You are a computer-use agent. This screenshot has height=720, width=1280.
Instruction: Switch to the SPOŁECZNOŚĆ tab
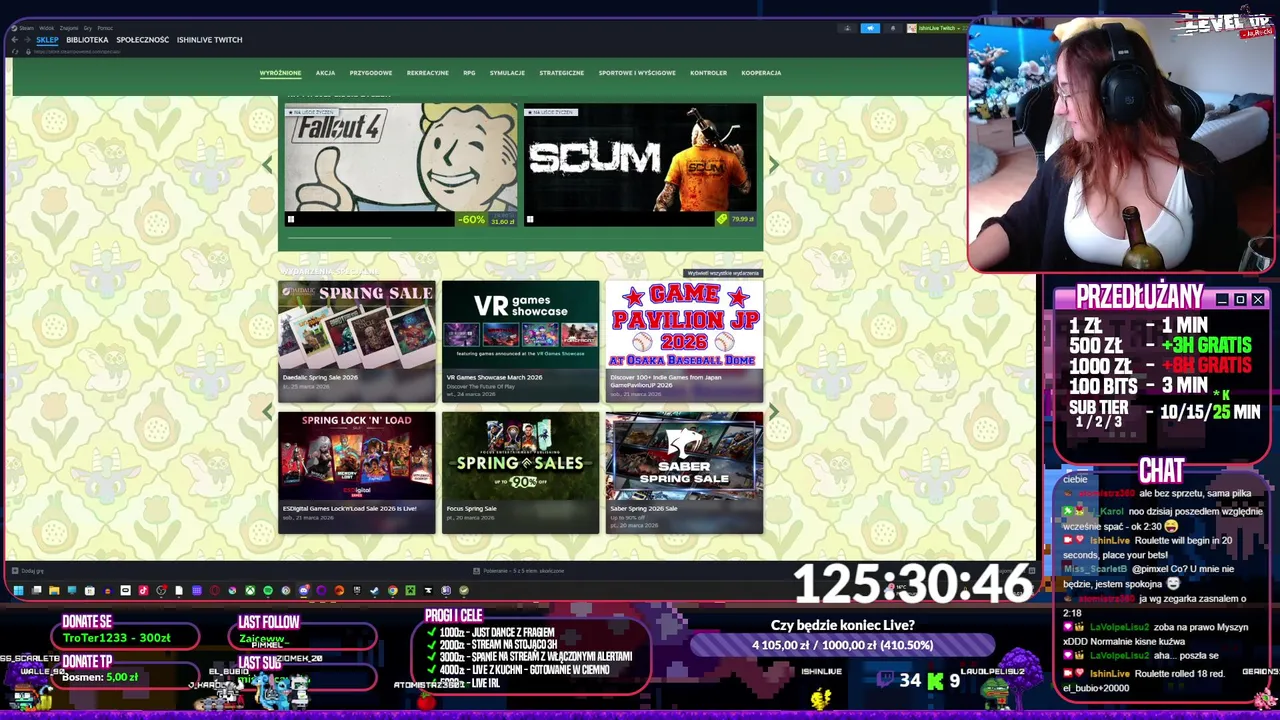tap(142, 40)
